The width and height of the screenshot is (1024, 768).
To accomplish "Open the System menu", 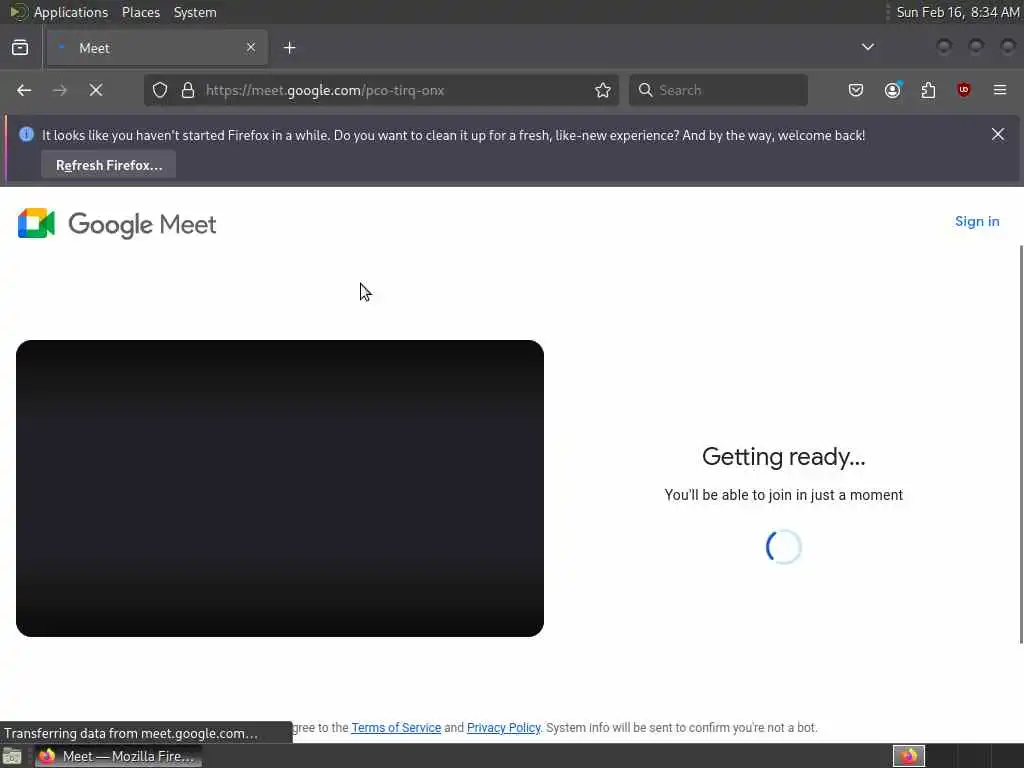I will click(x=195, y=12).
